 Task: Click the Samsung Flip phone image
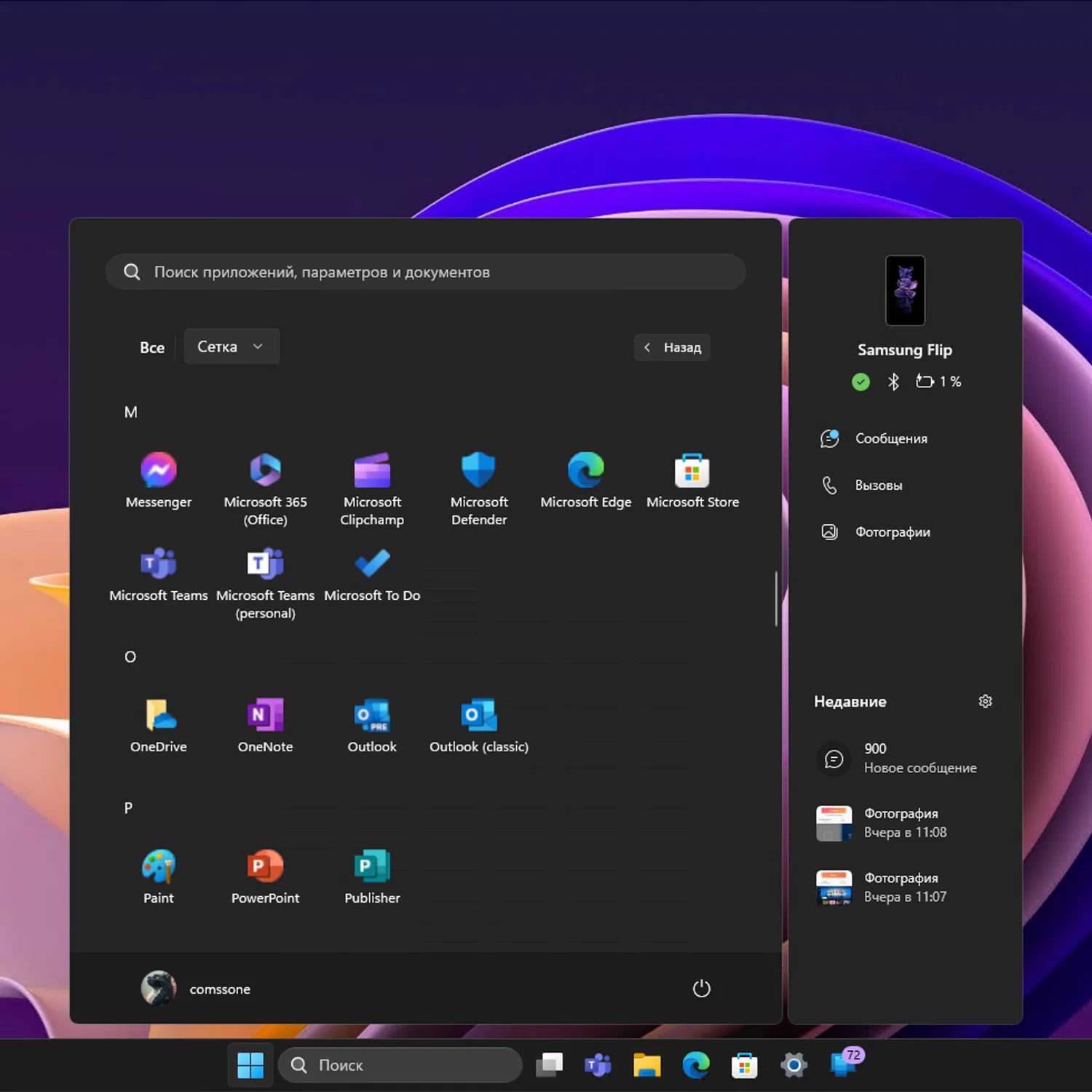click(905, 290)
